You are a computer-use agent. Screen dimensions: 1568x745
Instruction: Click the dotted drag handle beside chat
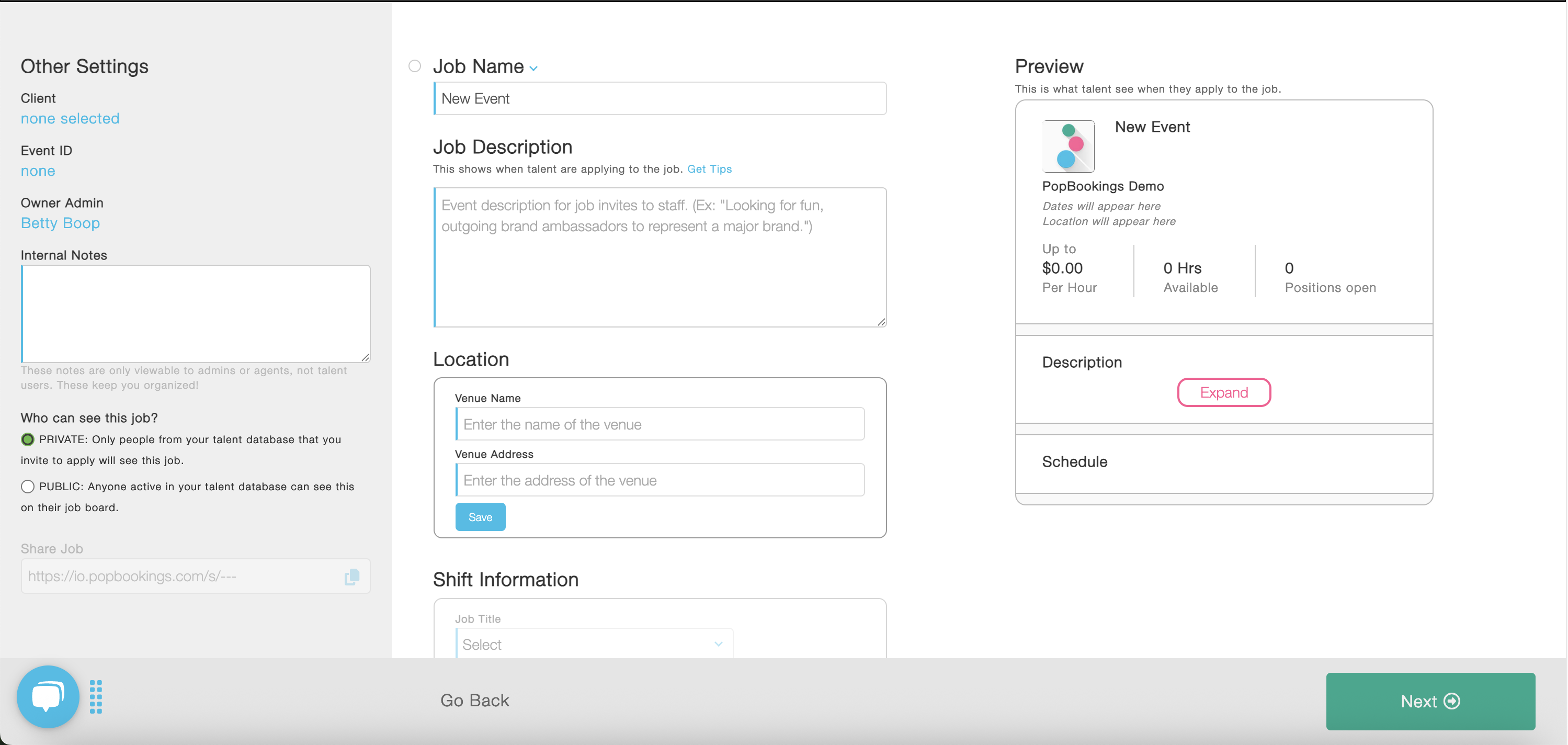coord(96,697)
